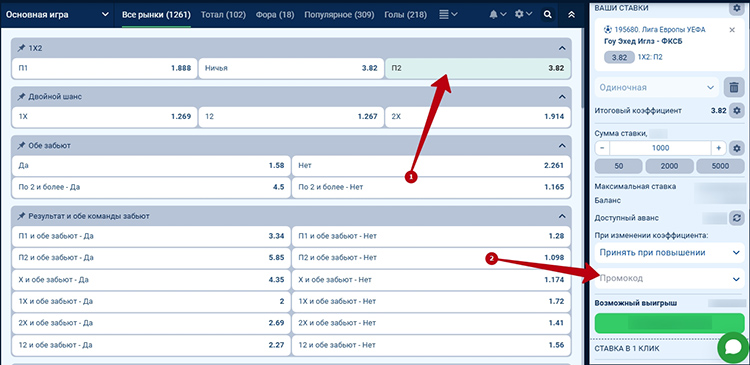Open the gear settings in markets toolbar
The image size is (750, 365).
pos(519,14)
